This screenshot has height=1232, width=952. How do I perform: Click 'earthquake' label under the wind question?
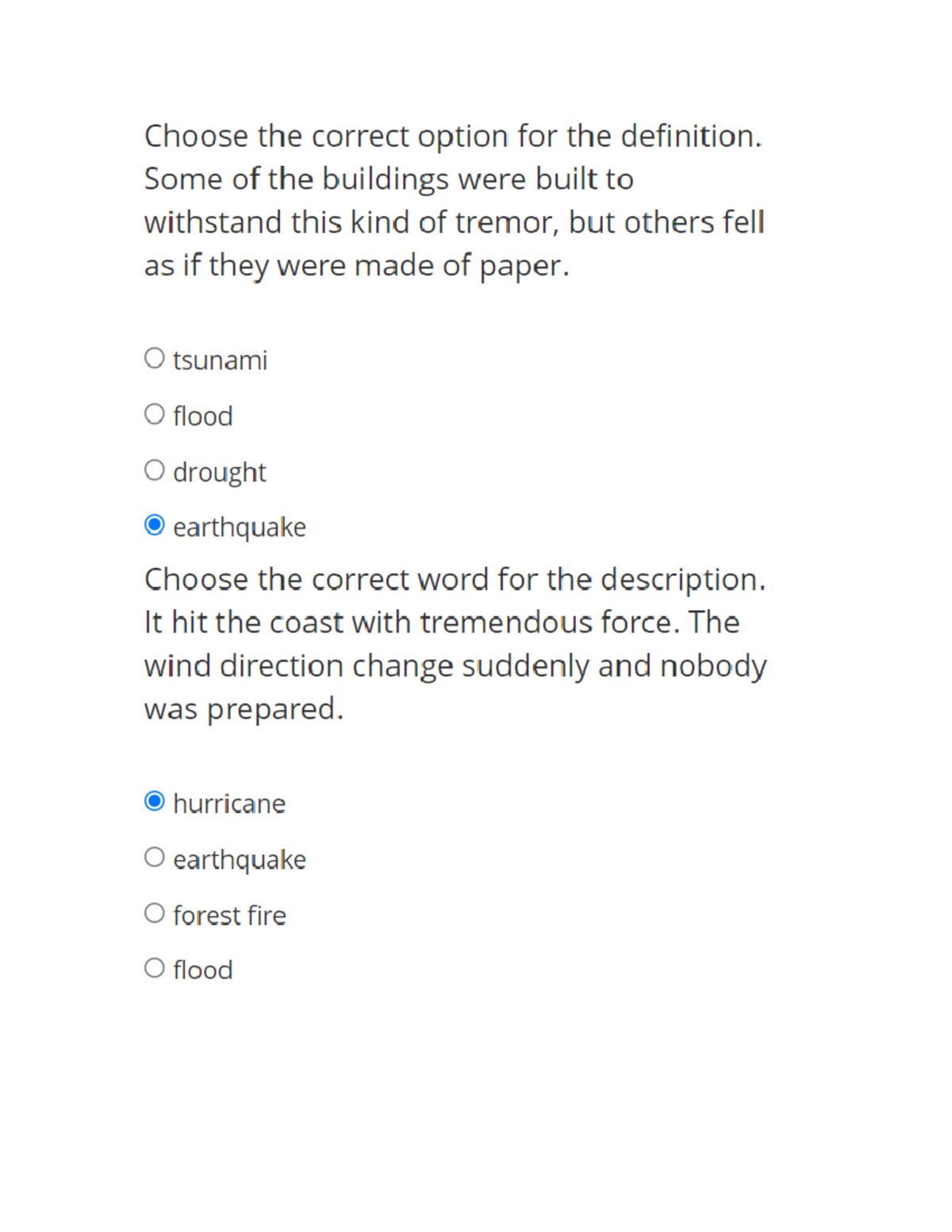[x=240, y=861]
